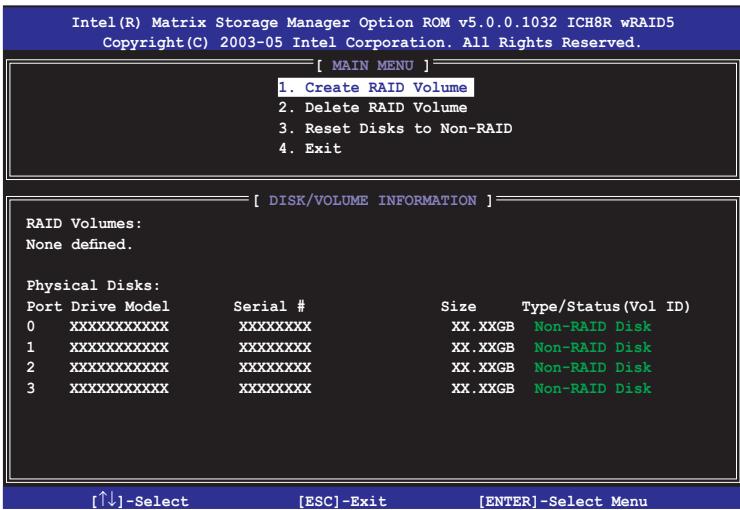Image resolution: width=740 pixels, height=510 pixels.
Task: Click port 1 disk size value
Action: pos(483,347)
